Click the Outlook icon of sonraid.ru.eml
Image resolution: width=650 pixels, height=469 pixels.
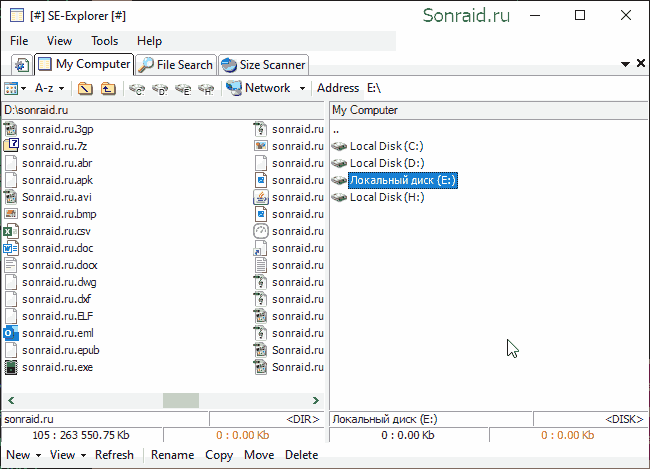coord(11,333)
